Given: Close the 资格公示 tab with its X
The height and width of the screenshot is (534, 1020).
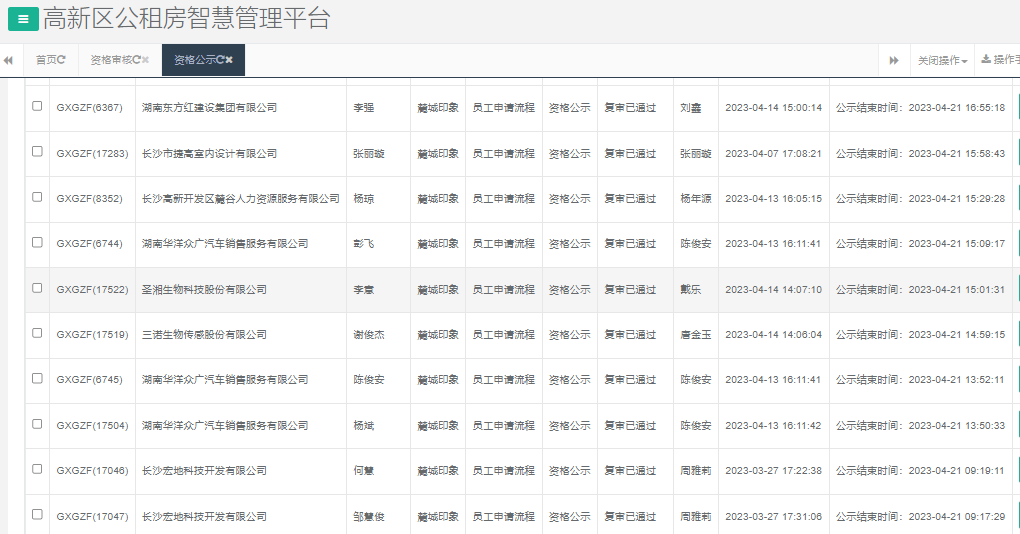Looking at the screenshot, I should point(229,60).
